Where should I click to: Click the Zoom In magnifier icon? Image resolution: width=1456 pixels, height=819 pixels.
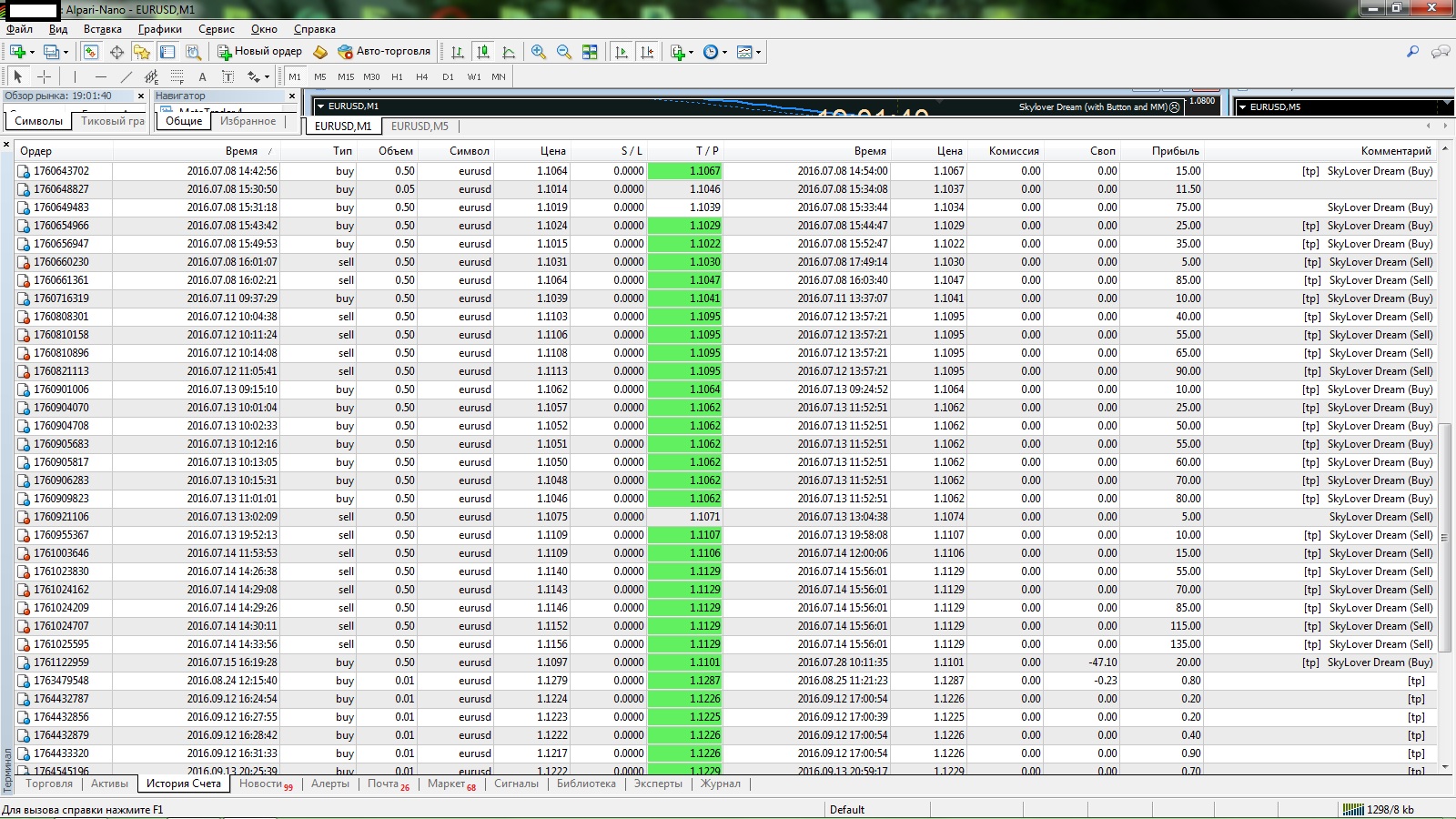tap(539, 52)
